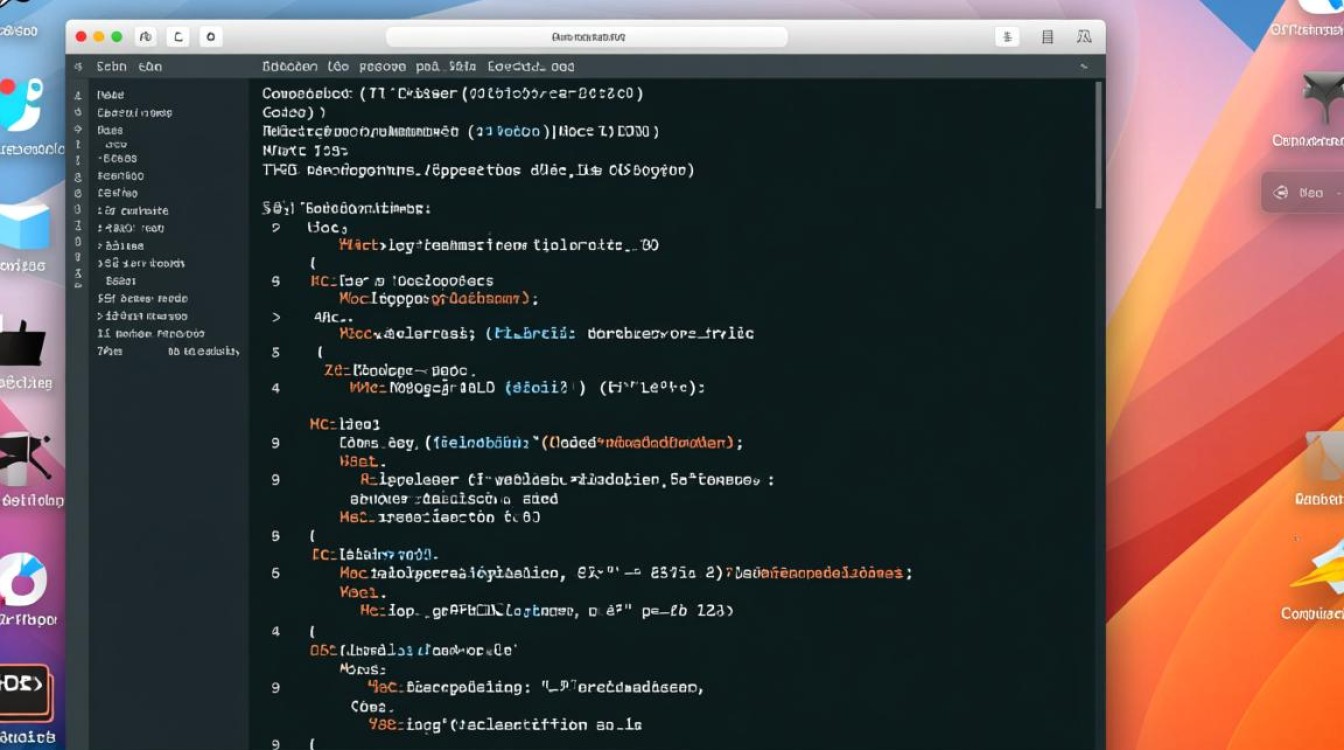Image resolution: width=1344 pixels, height=750 pixels.
Task: Toggle the highlighted button right of the address bar
Action: click(1006, 37)
